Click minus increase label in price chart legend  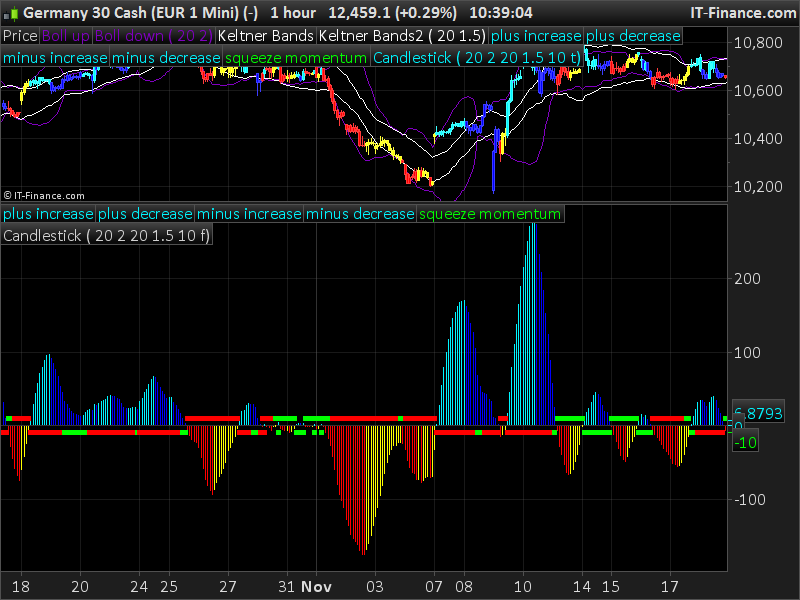(55, 58)
